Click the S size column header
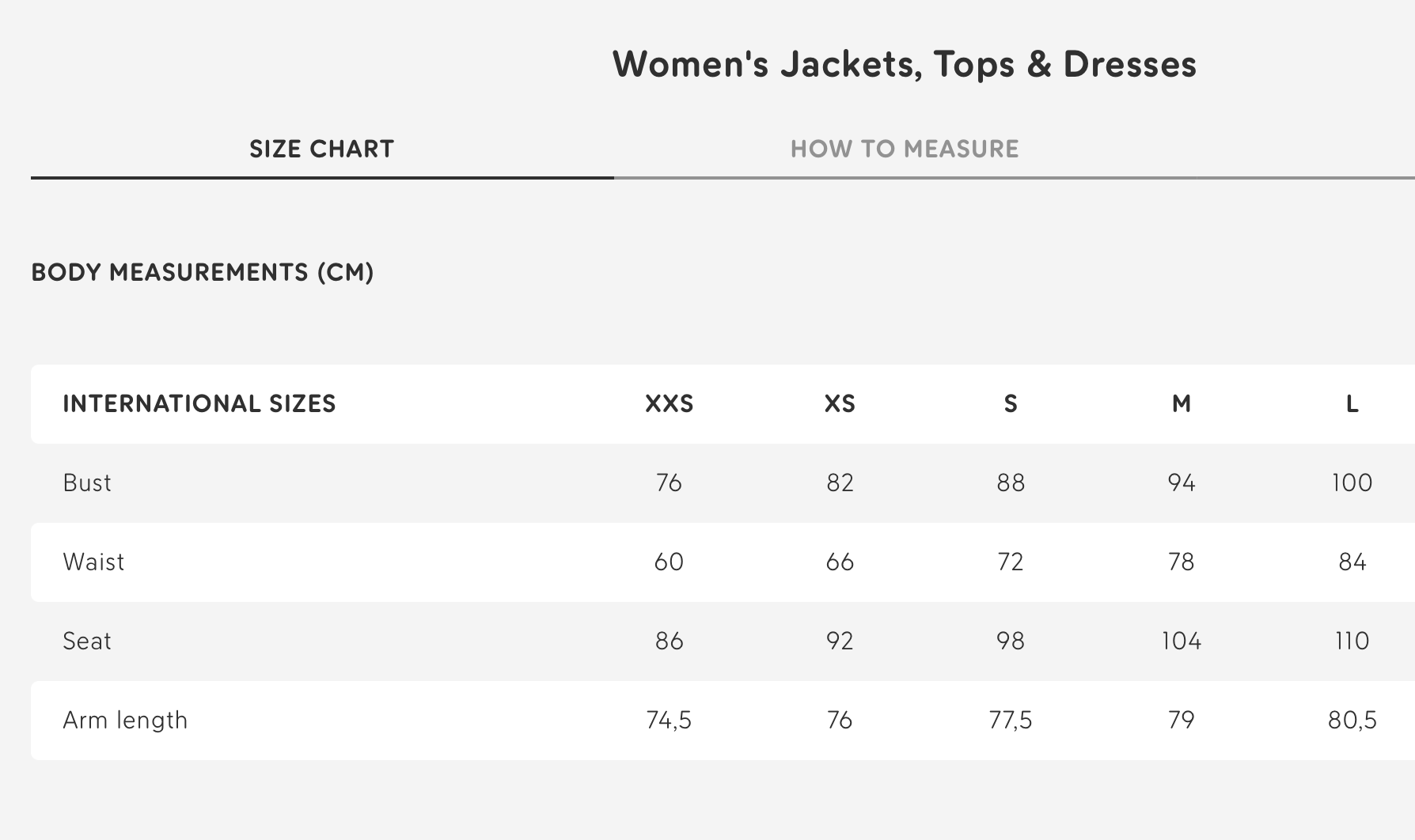1415x840 pixels. 1011,404
